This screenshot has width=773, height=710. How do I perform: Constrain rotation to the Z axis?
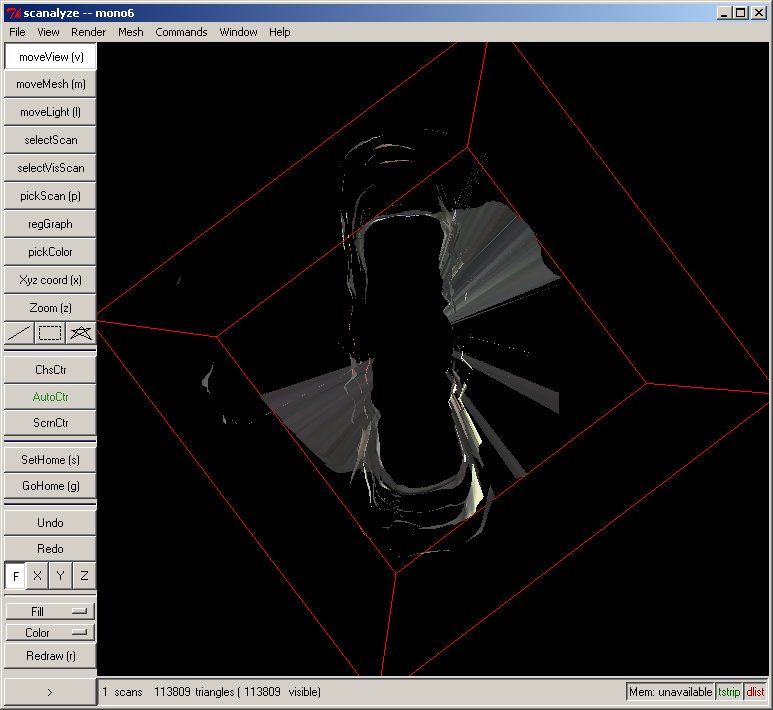(x=84, y=576)
